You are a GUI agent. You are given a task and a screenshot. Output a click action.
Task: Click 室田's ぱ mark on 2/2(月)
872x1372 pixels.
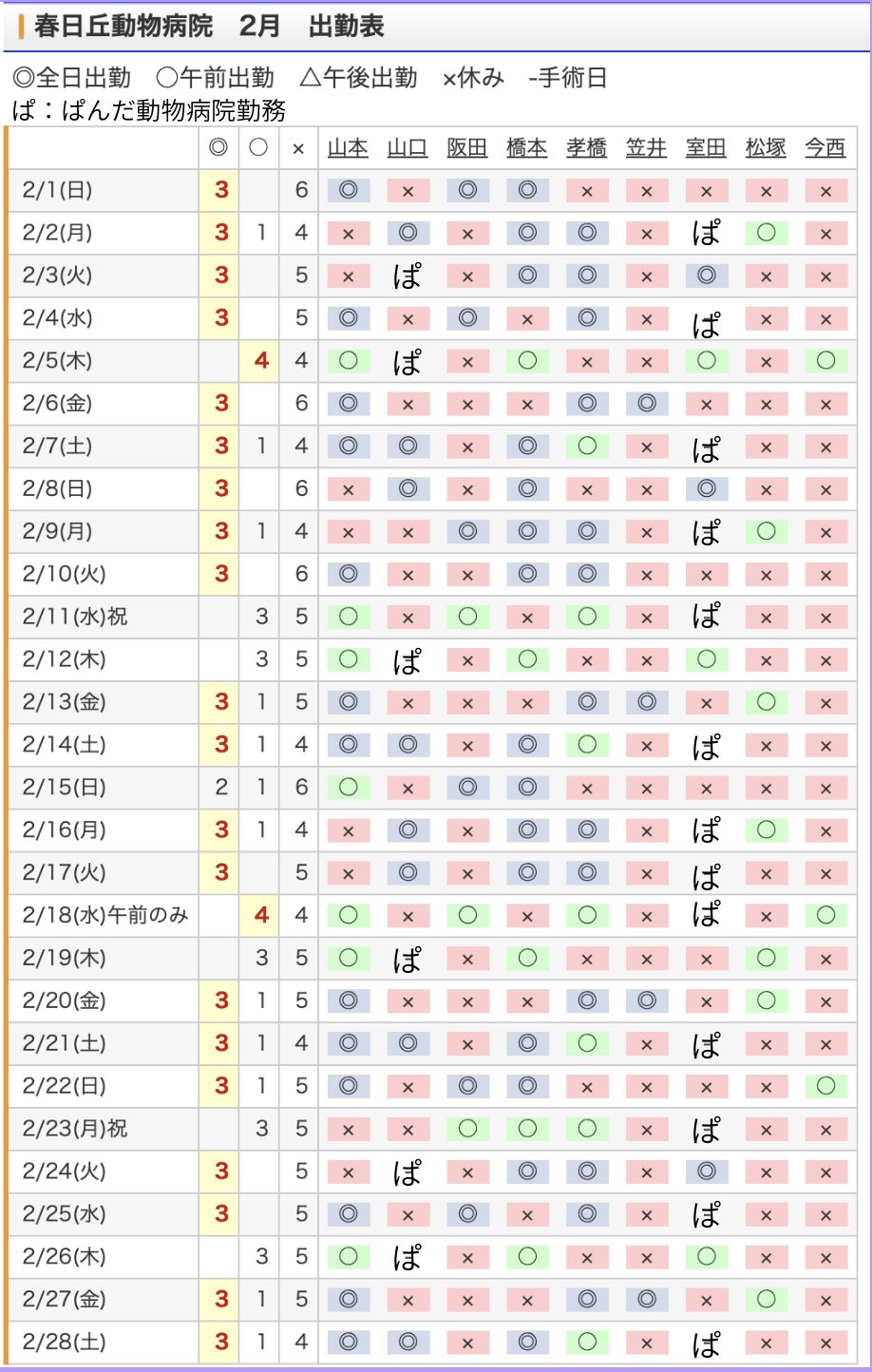tap(706, 233)
